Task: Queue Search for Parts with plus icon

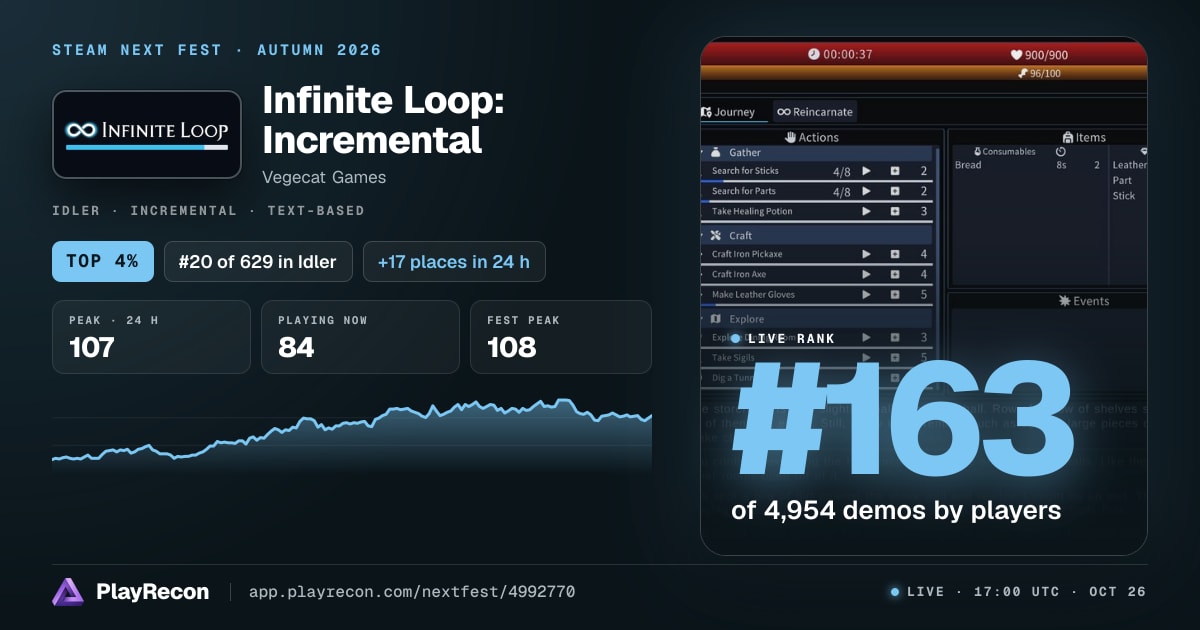Action: coord(895,191)
